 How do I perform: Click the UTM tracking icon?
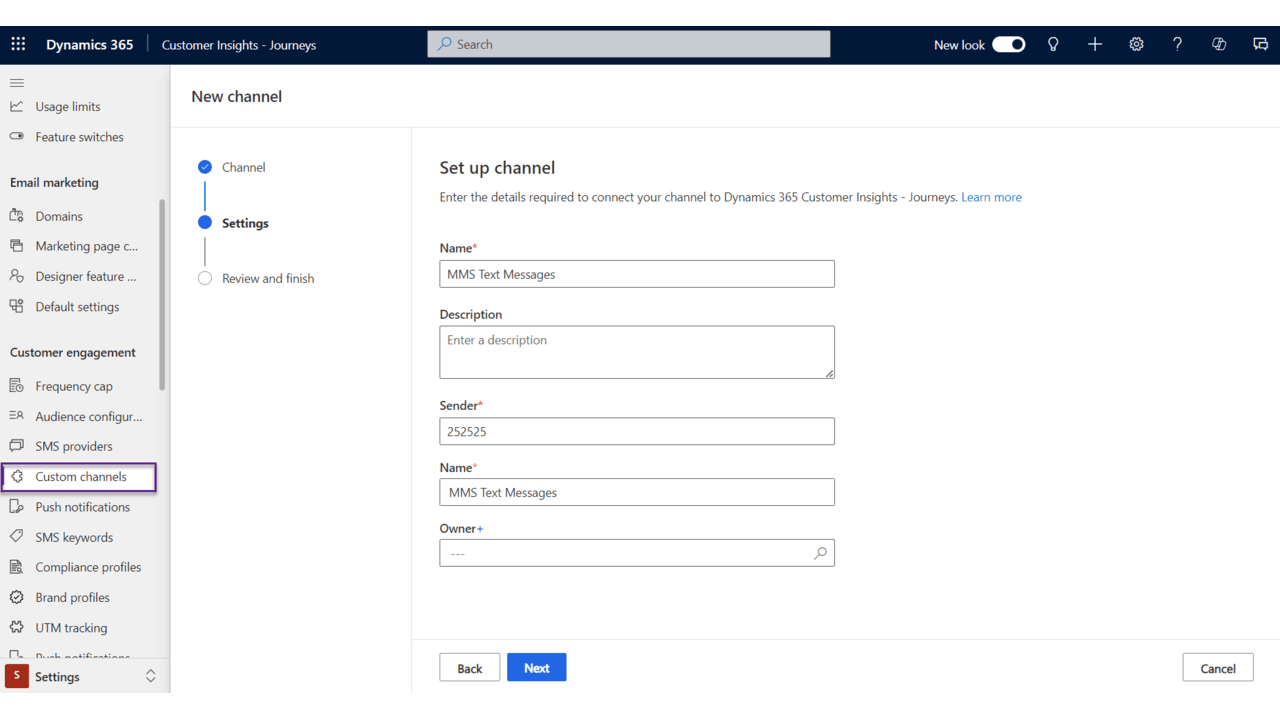coord(17,627)
